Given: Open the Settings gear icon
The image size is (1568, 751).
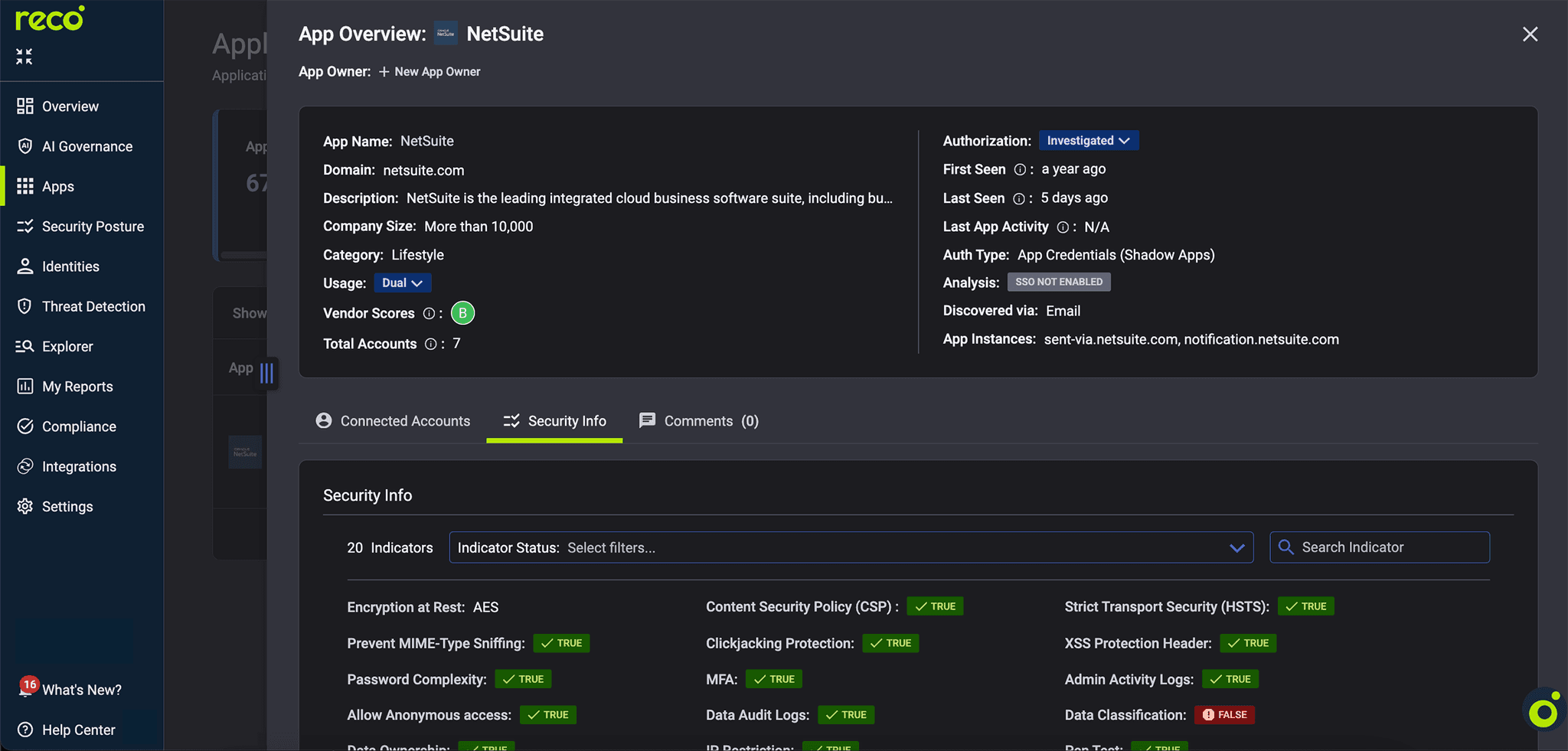Looking at the screenshot, I should point(25,507).
